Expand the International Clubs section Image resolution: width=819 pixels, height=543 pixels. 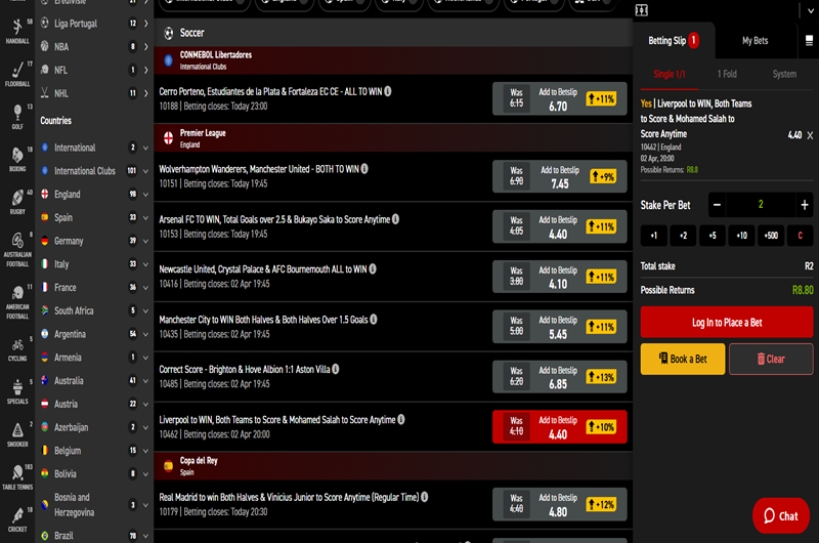(x=96, y=171)
